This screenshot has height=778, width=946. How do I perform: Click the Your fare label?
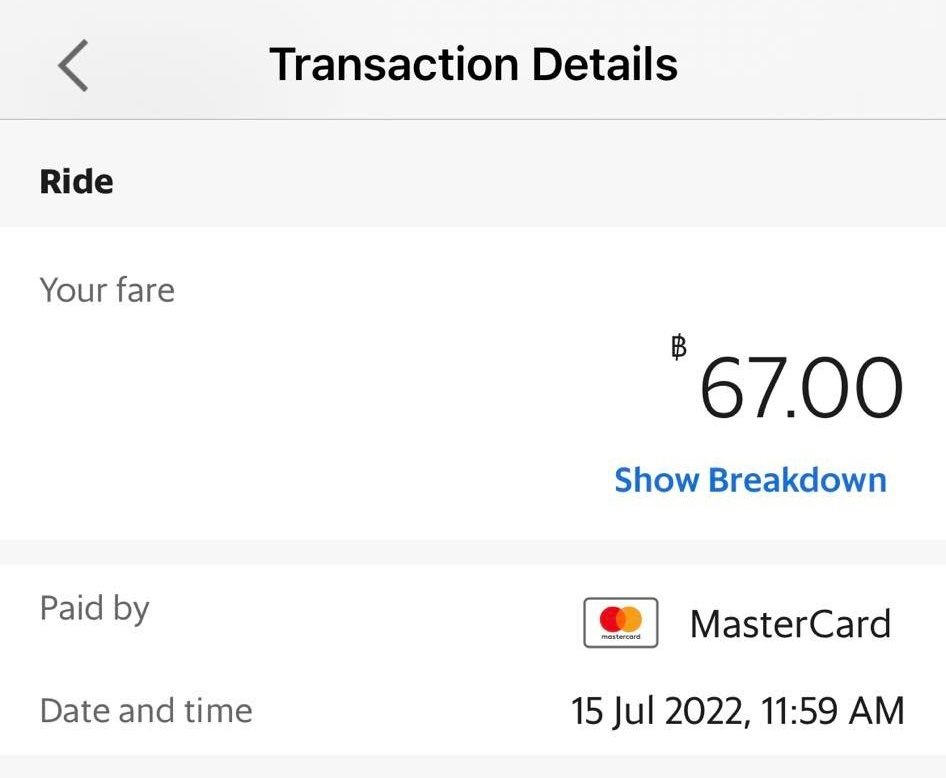coord(107,290)
